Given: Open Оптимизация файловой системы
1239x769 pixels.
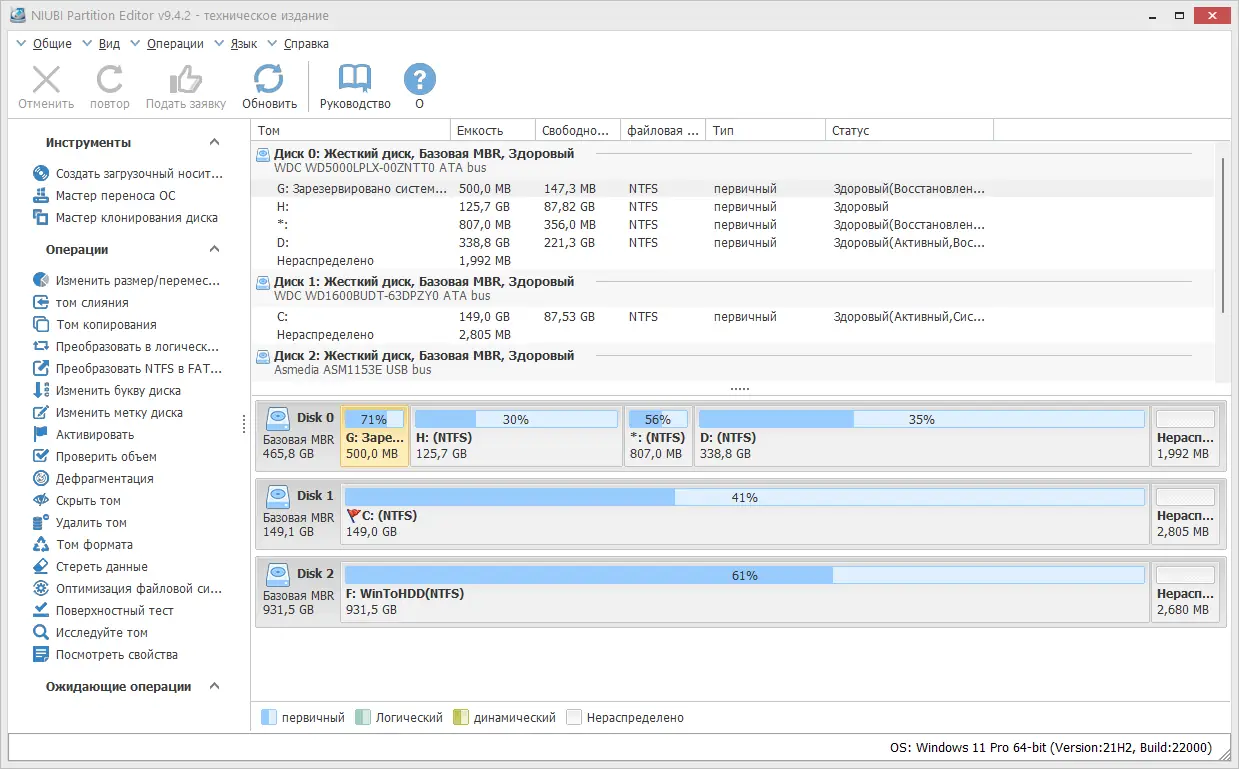Looking at the screenshot, I should (x=127, y=589).
